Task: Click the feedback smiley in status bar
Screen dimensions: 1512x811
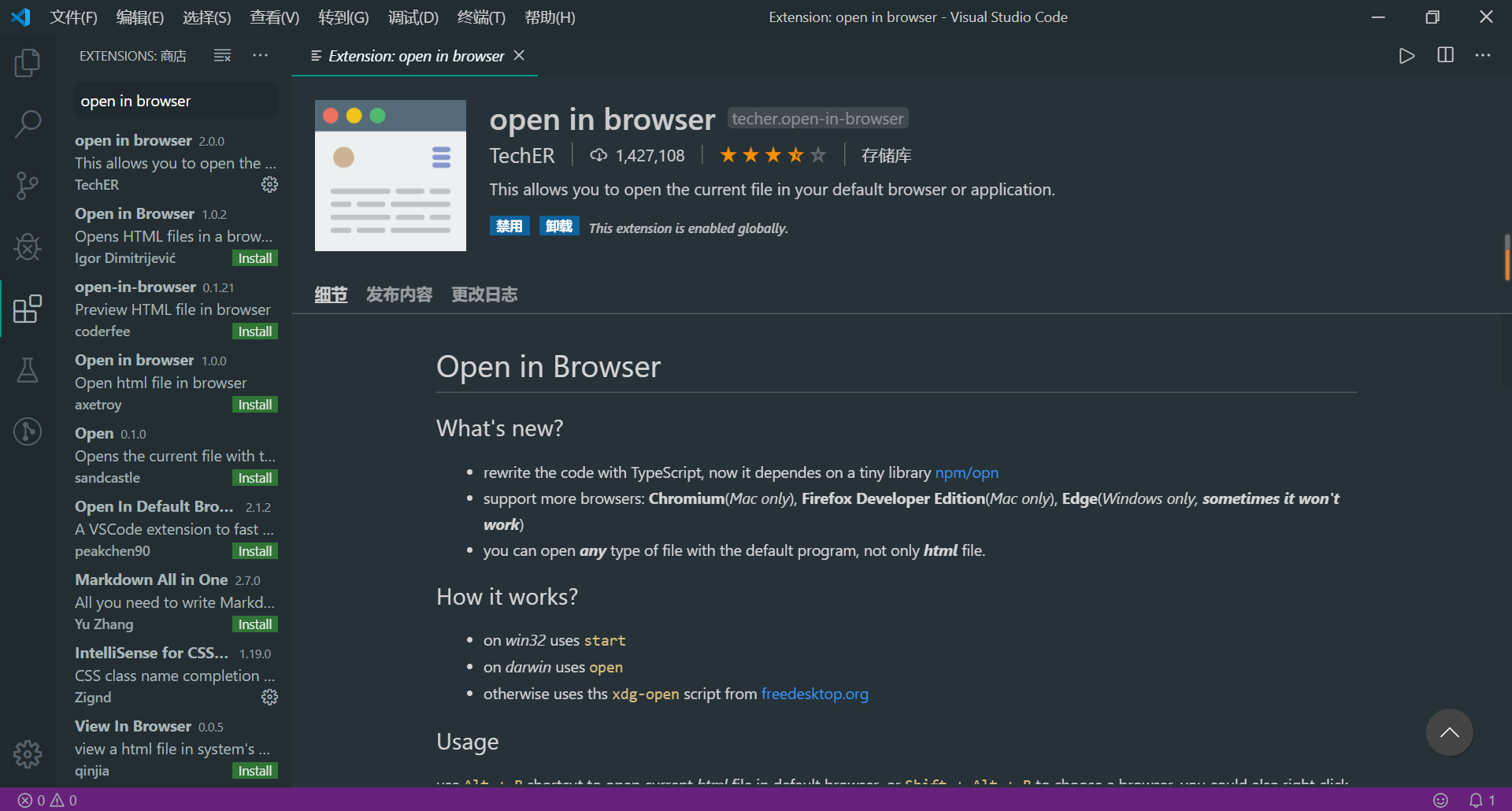Action: (x=1440, y=800)
